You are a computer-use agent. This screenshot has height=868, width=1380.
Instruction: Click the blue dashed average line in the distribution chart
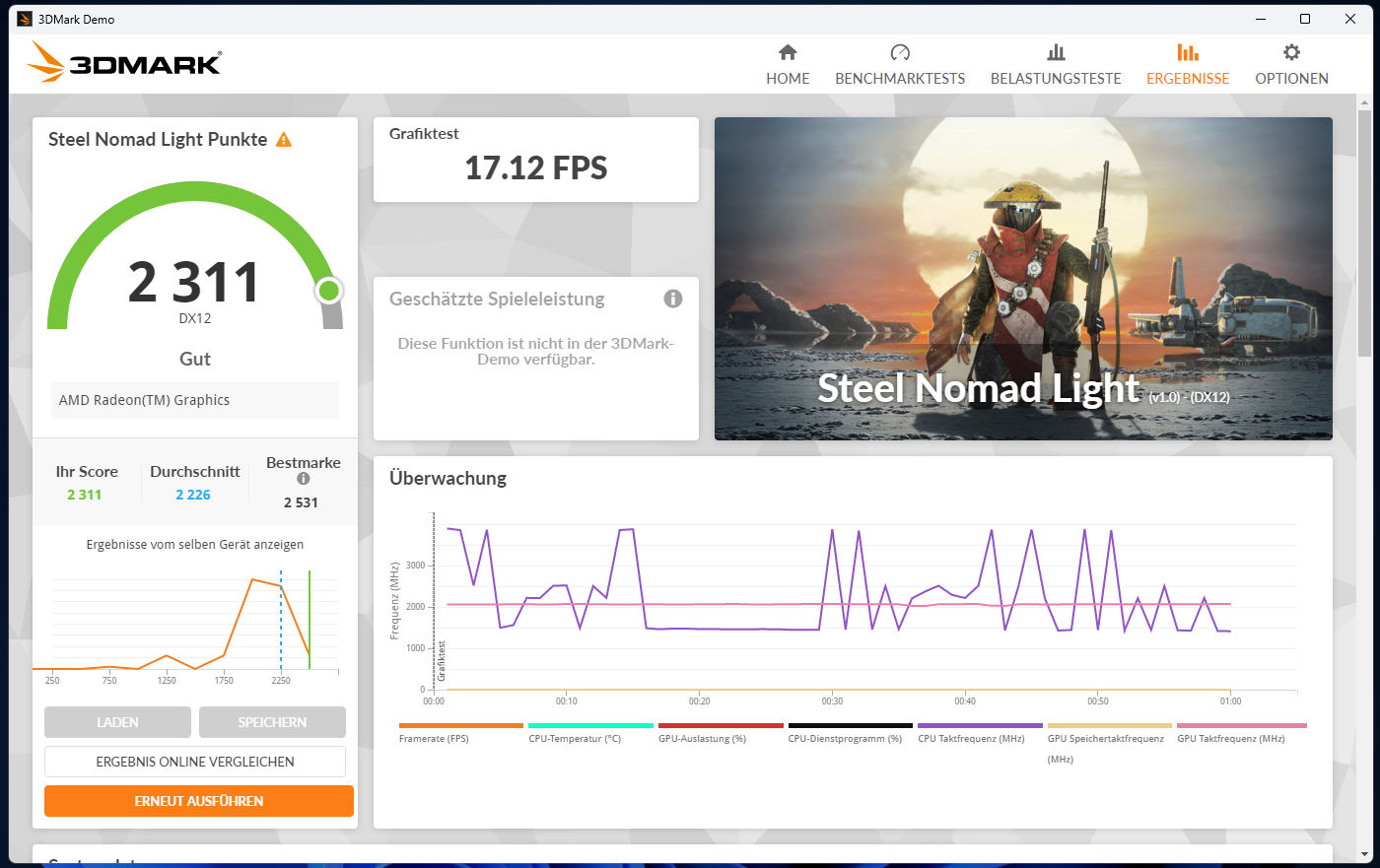click(x=281, y=619)
